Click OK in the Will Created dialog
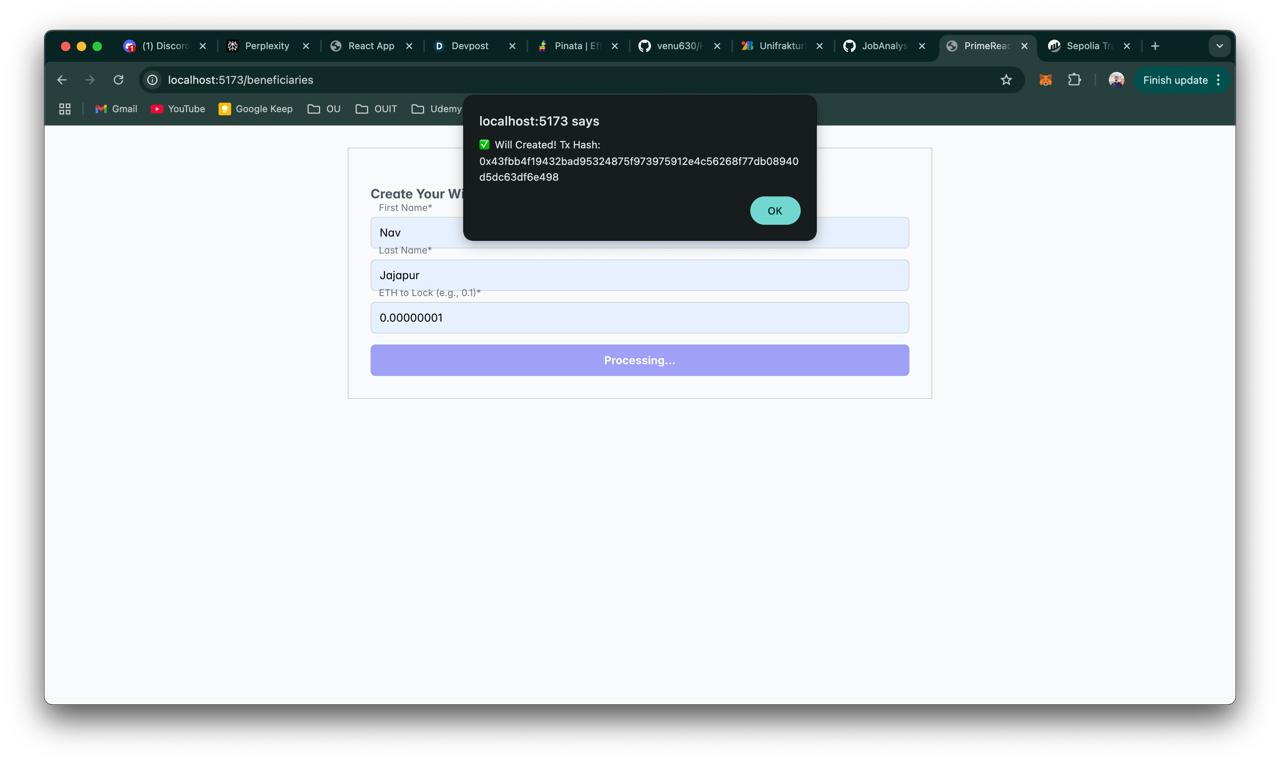The width and height of the screenshot is (1280, 763). click(775, 211)
